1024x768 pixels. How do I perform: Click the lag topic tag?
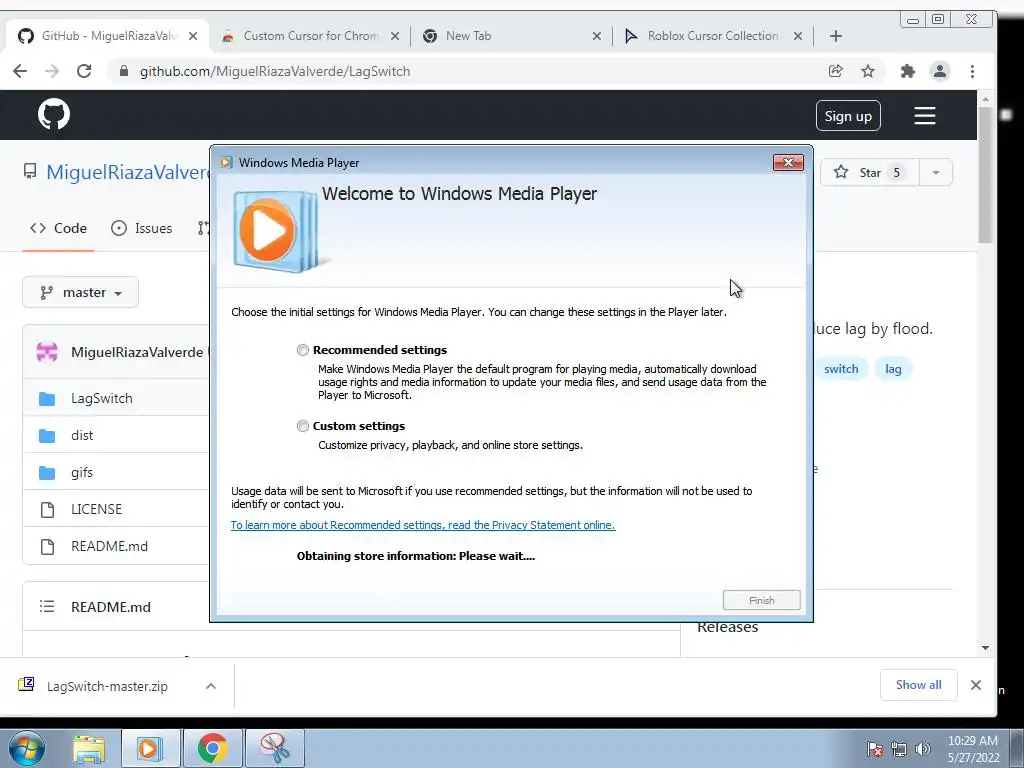[x=893, y=369]
